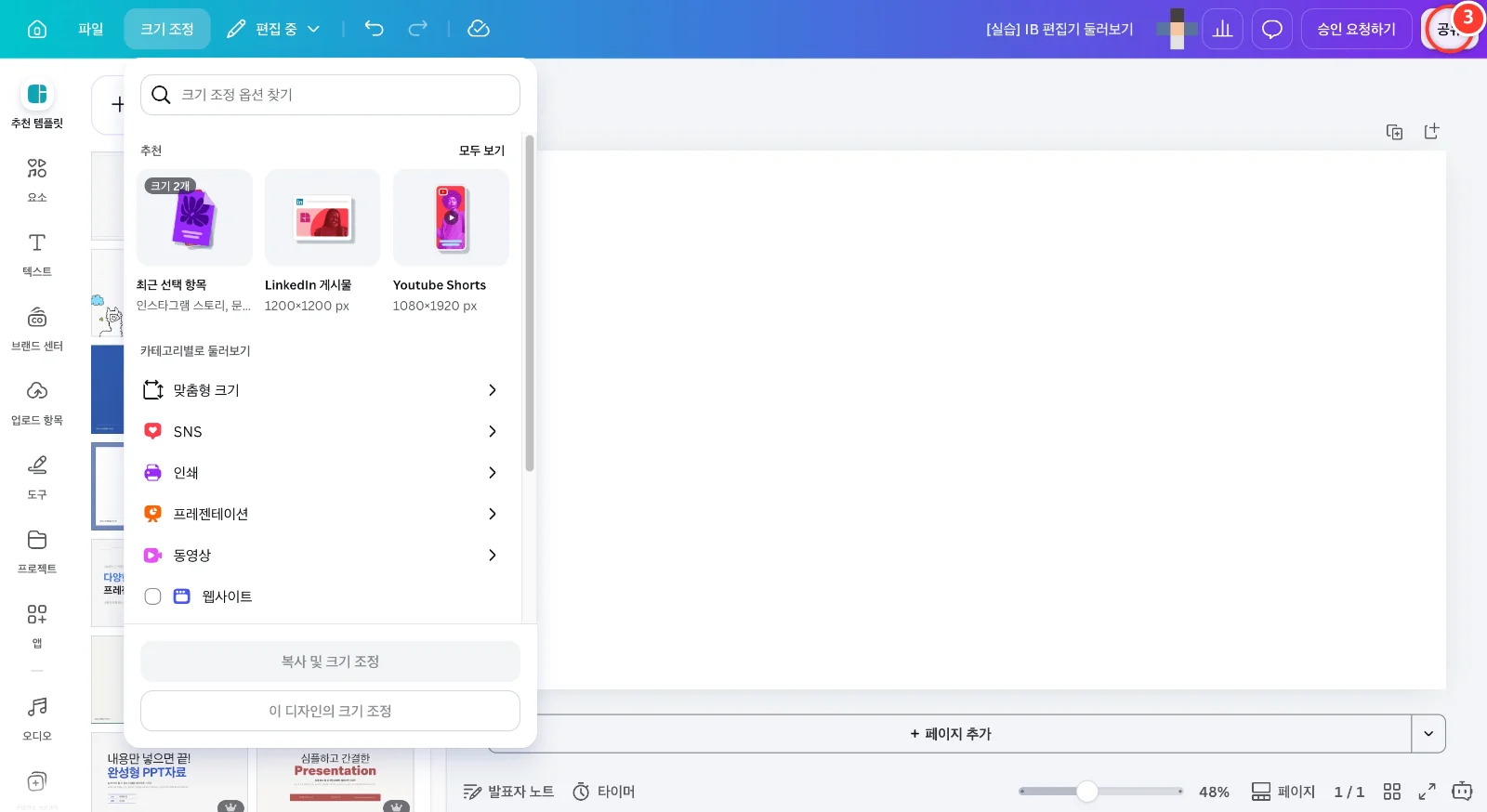1487x812 pixels.
Task: Go to Canva home icon
Action: pos(37,29)
